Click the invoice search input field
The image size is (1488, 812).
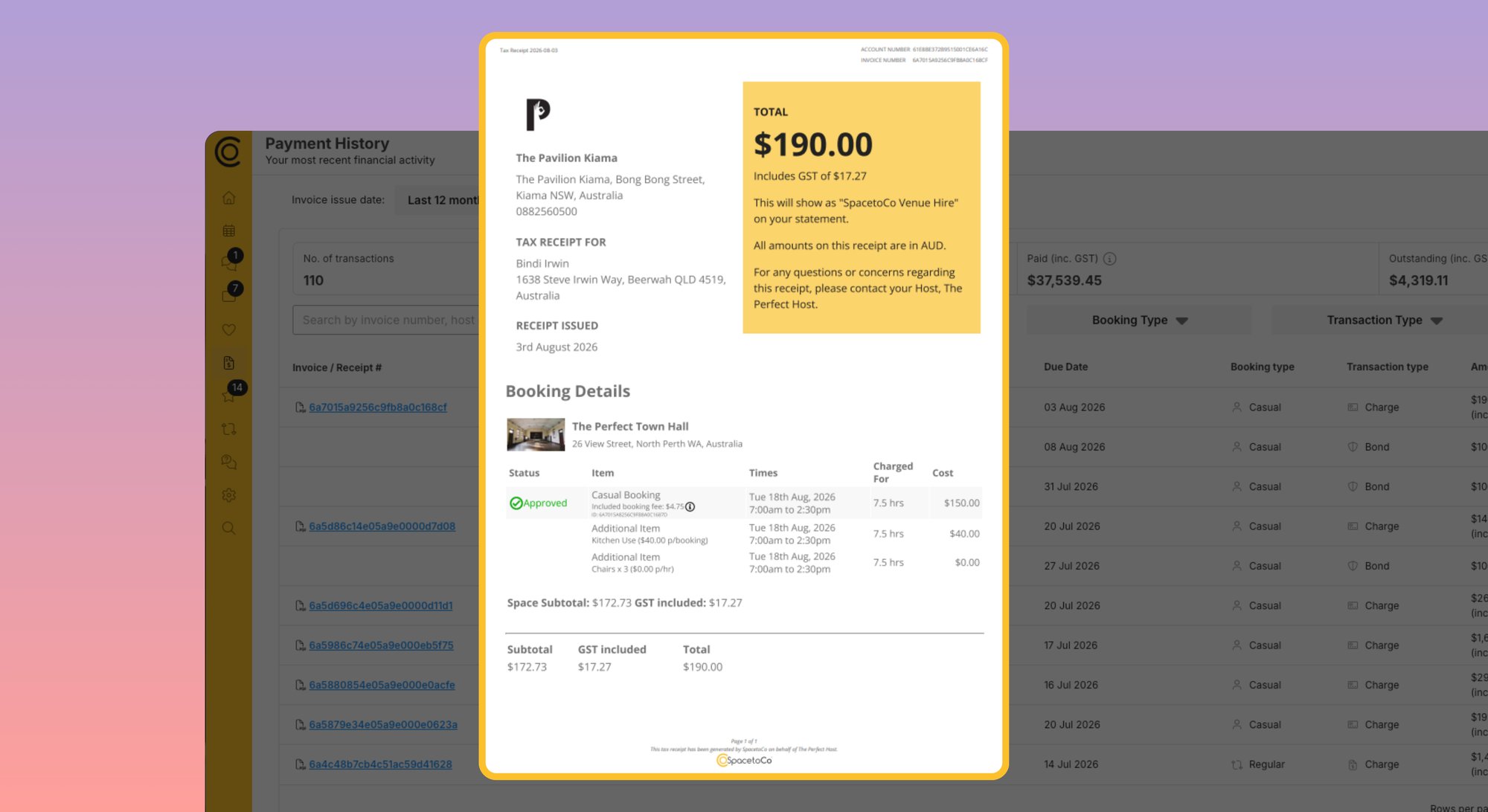click(386, 320)
